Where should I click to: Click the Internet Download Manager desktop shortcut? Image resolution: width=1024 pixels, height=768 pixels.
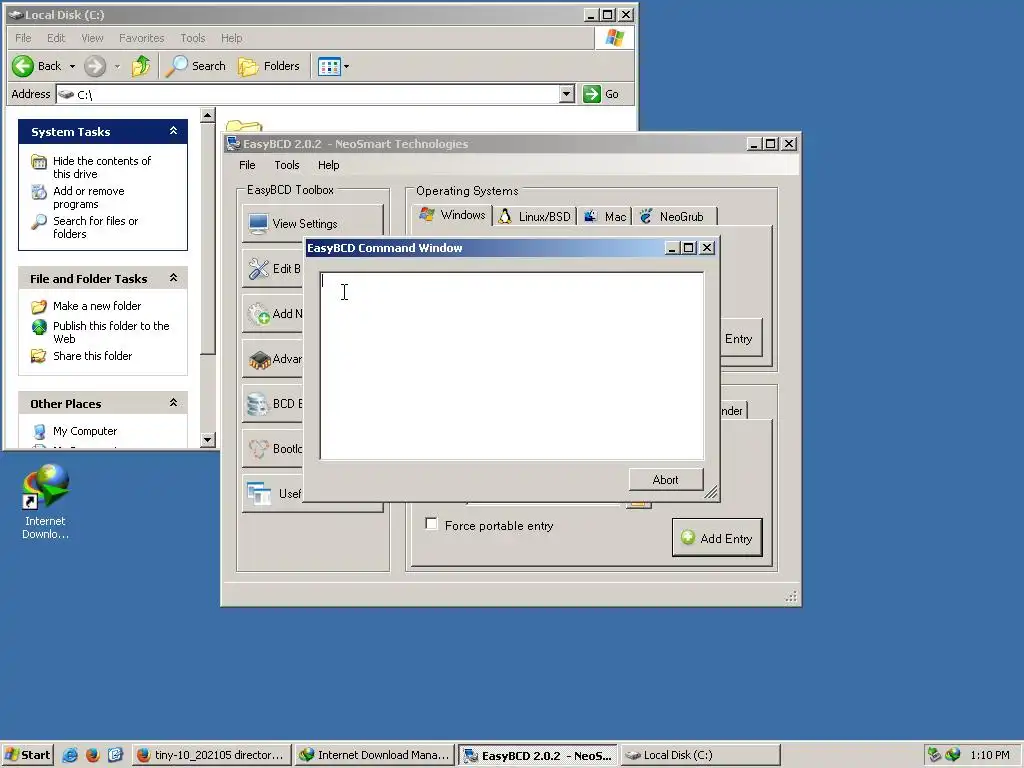pos(45,502)
